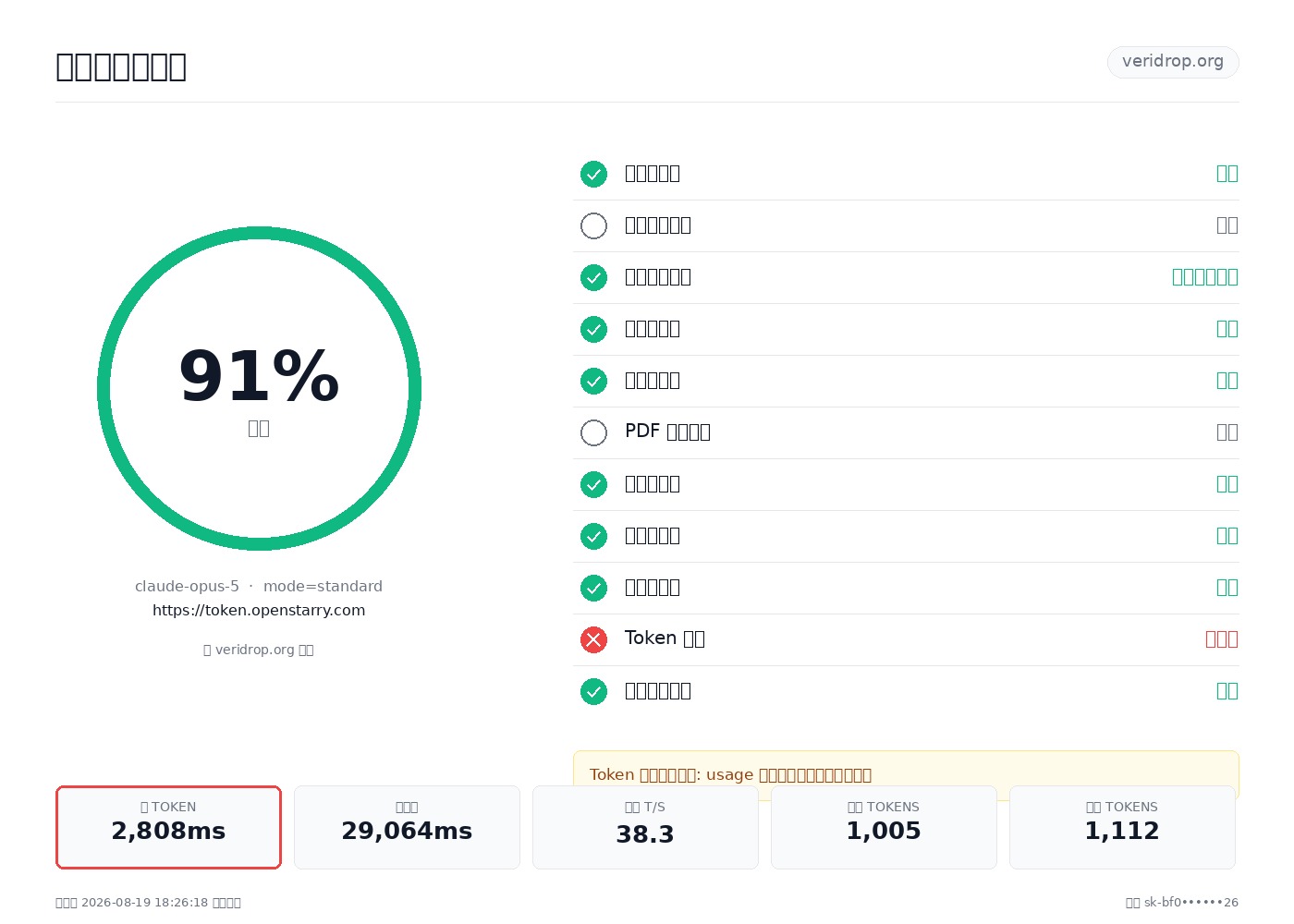
Task: Select the green check icon in the bottom row
Action: click(593, 691)
